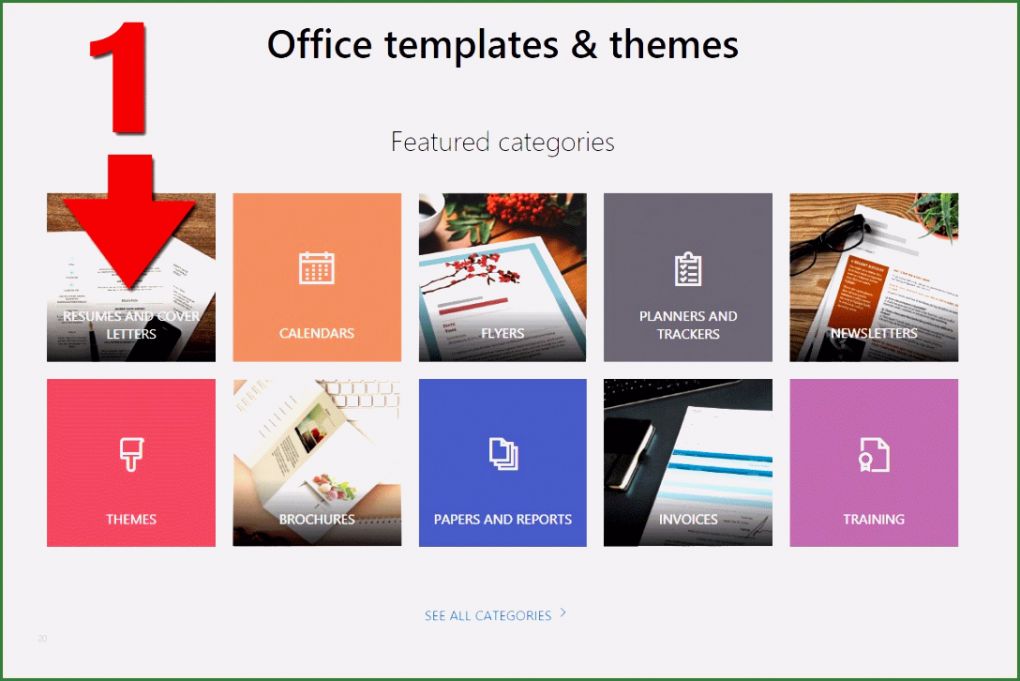This screenshot has height=681, width=1020.
Task: Click the INVOICES label text
Action: click(x=688, y=519)
